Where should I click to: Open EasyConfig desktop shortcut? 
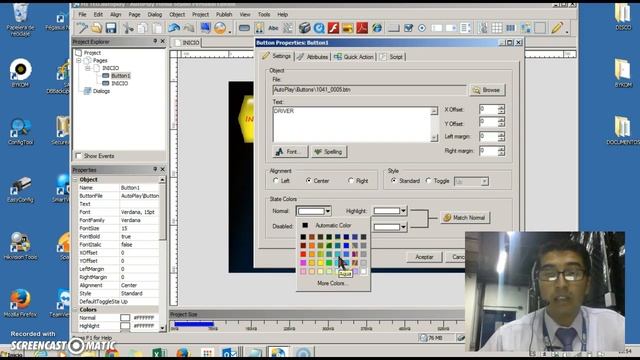pos(20,189)
